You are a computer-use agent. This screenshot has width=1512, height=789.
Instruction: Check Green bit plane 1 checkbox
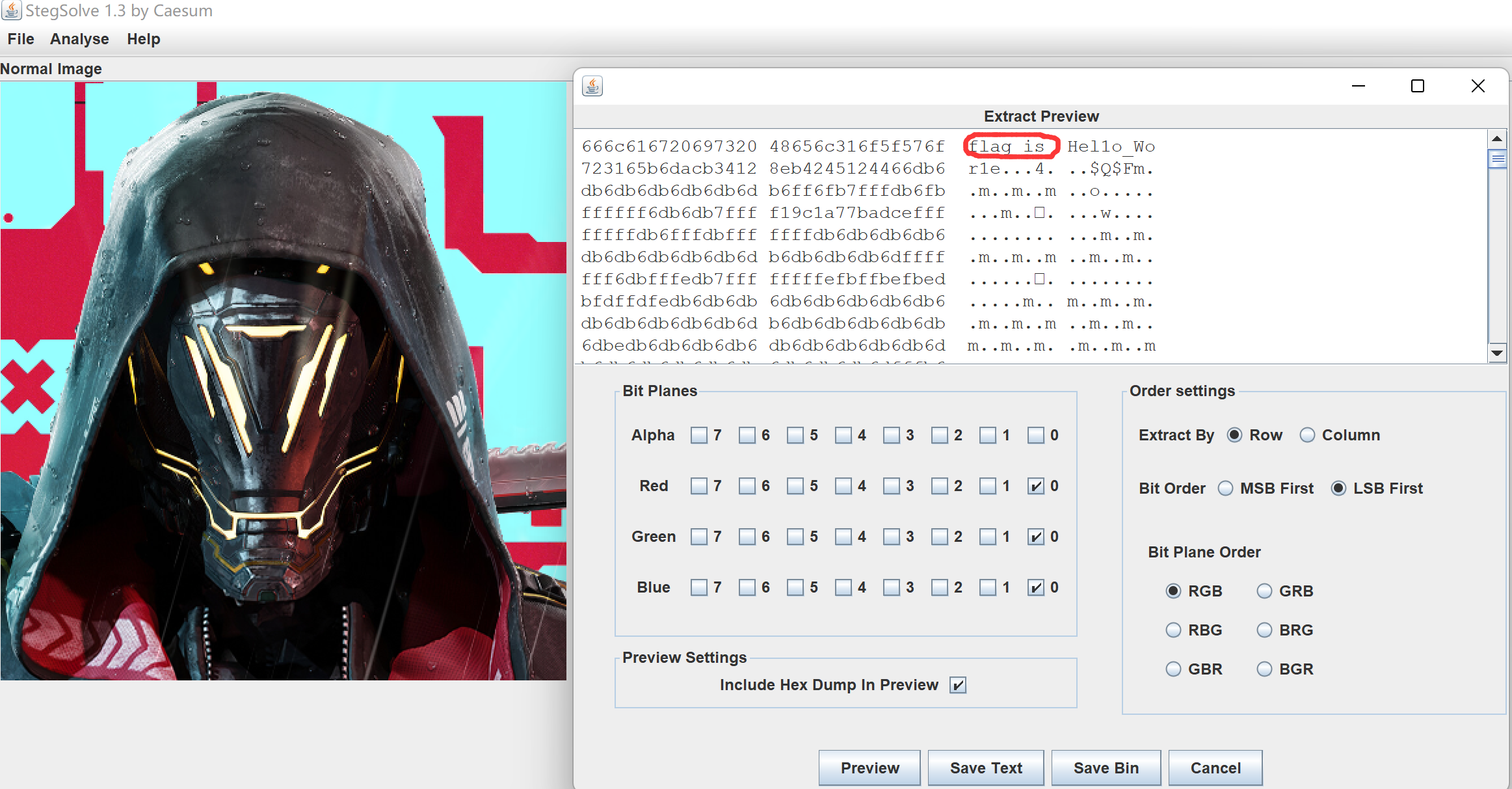pos(987,537)
